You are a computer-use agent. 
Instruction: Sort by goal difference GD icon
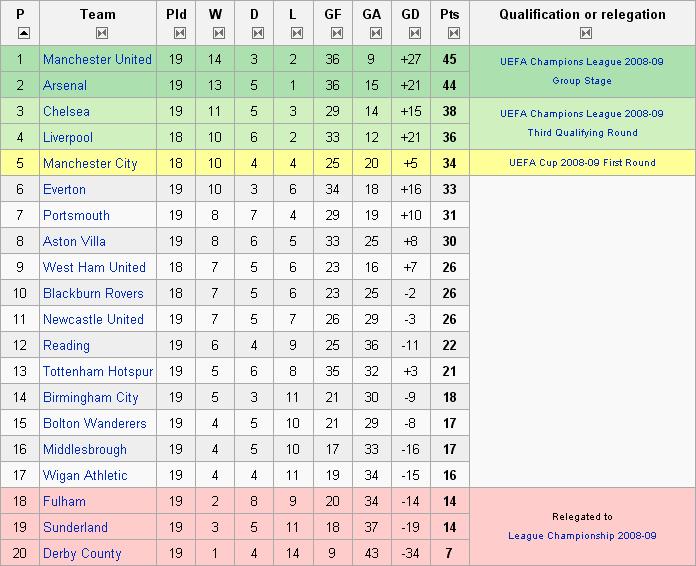click(415, 33)
